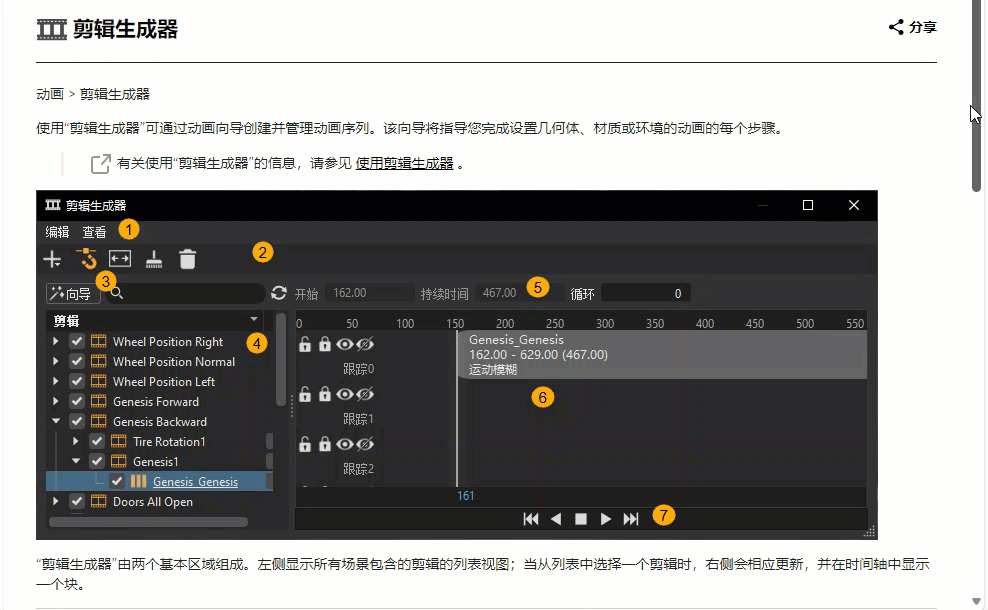The width and height of the screenshot is (988, 610).
Task: Click the closed padlock on track 跟踪2
Action: pos(325,444)
